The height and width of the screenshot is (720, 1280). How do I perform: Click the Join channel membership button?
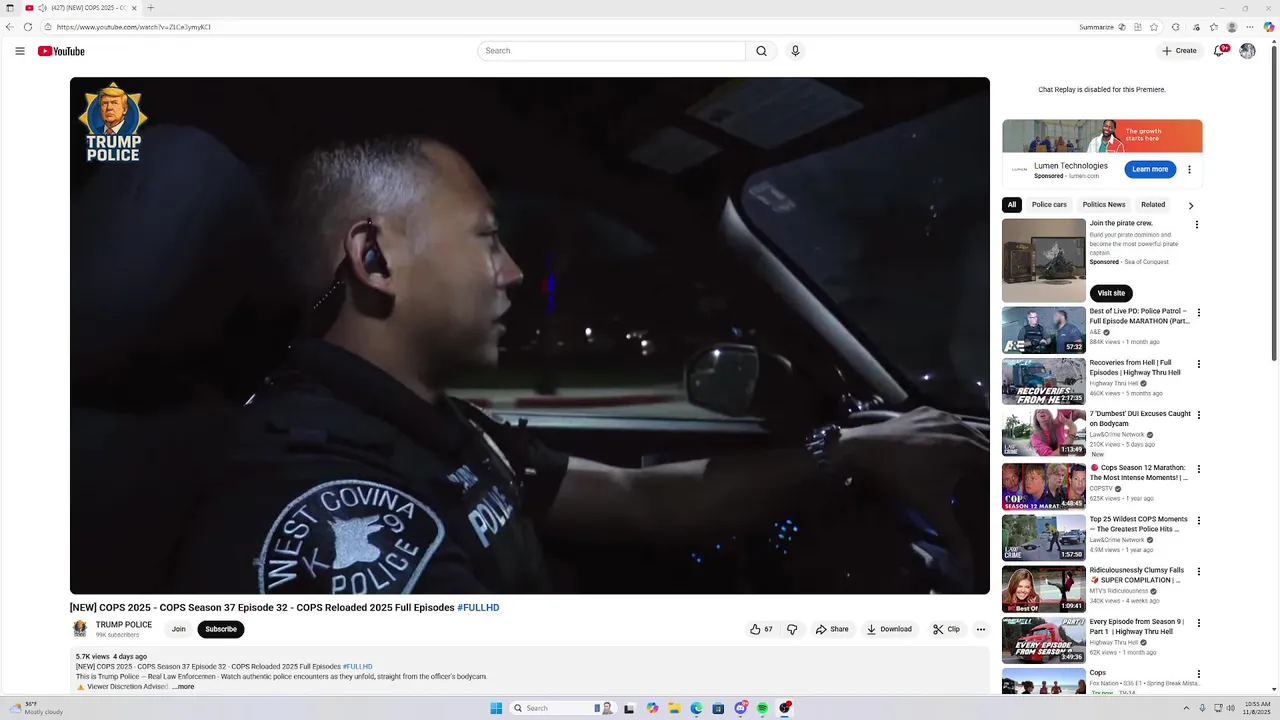click(178, 629)
